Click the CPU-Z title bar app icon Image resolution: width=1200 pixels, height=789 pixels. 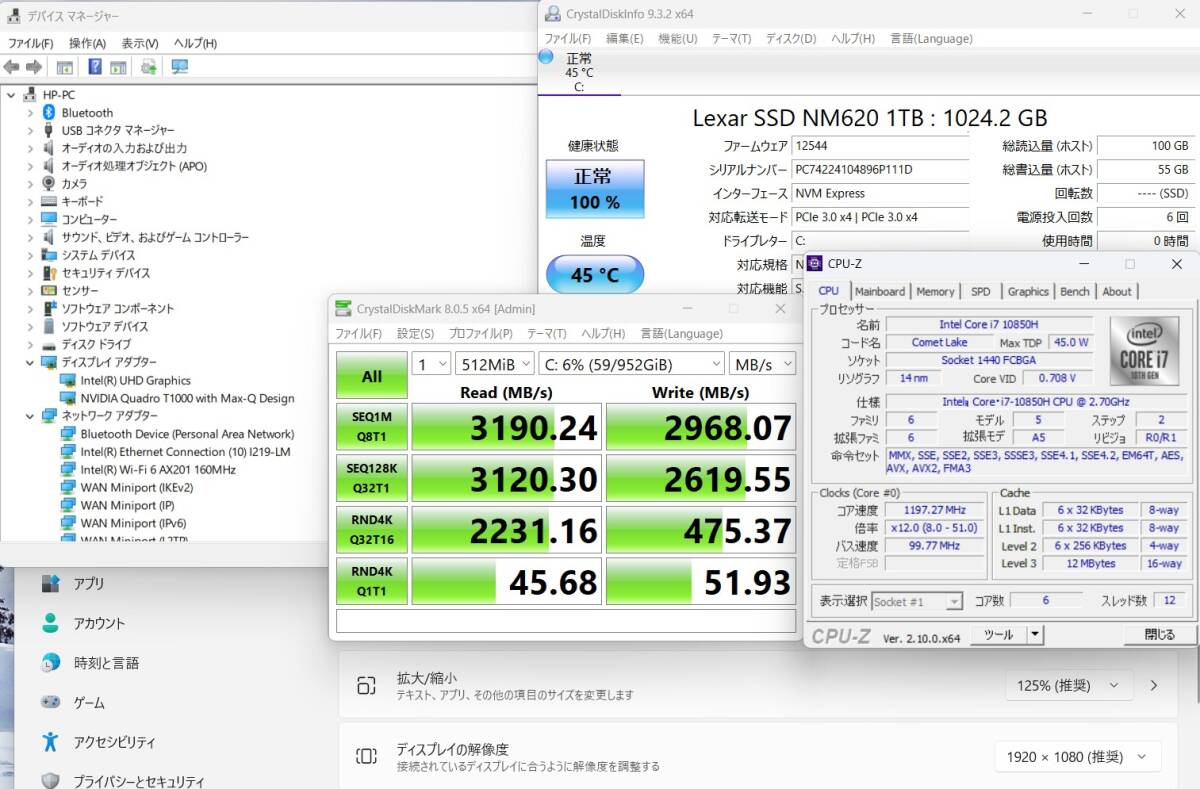click(816, 264)
